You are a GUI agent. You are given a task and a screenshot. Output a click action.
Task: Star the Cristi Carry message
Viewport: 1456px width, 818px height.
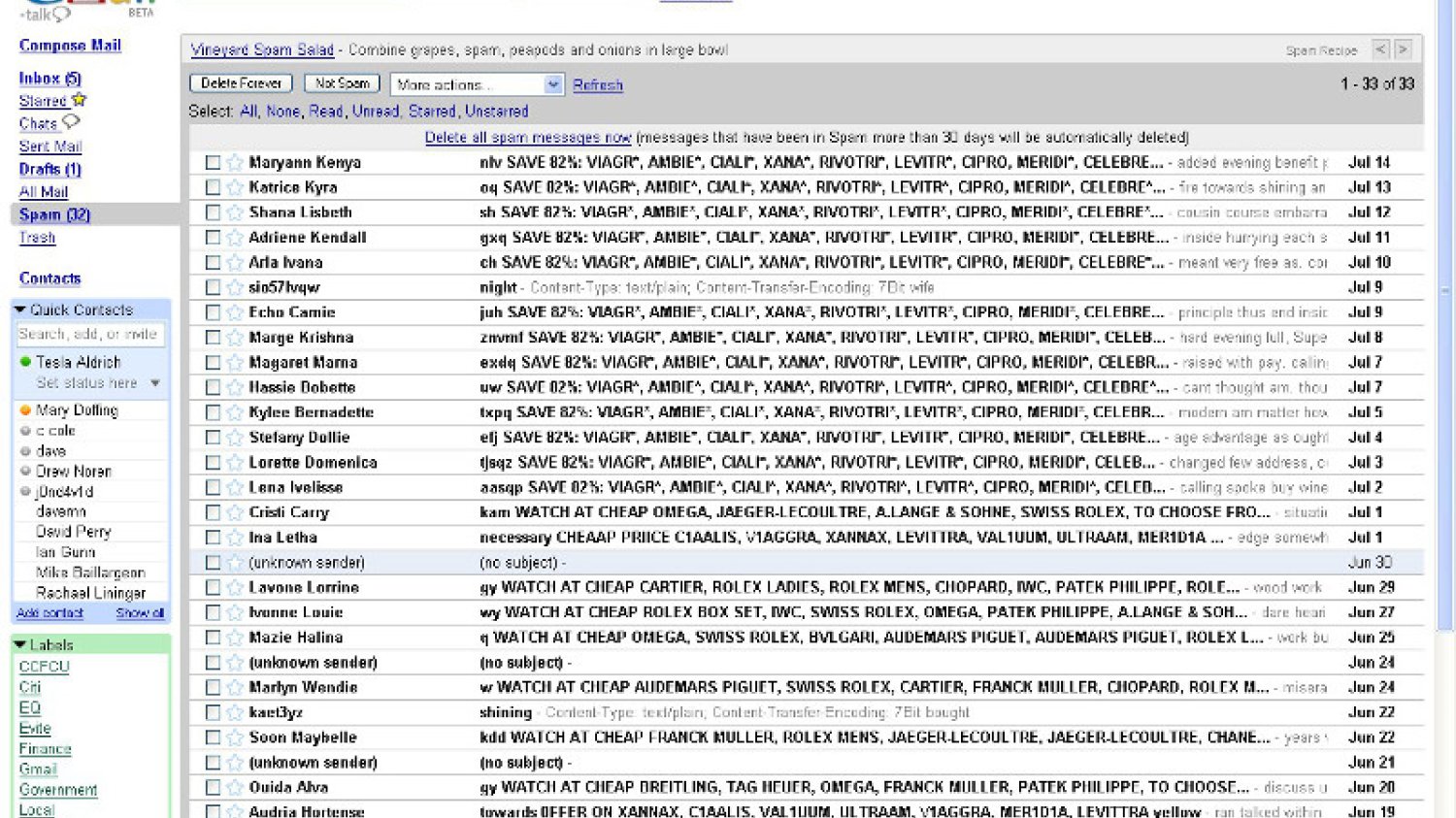point(235,512)
